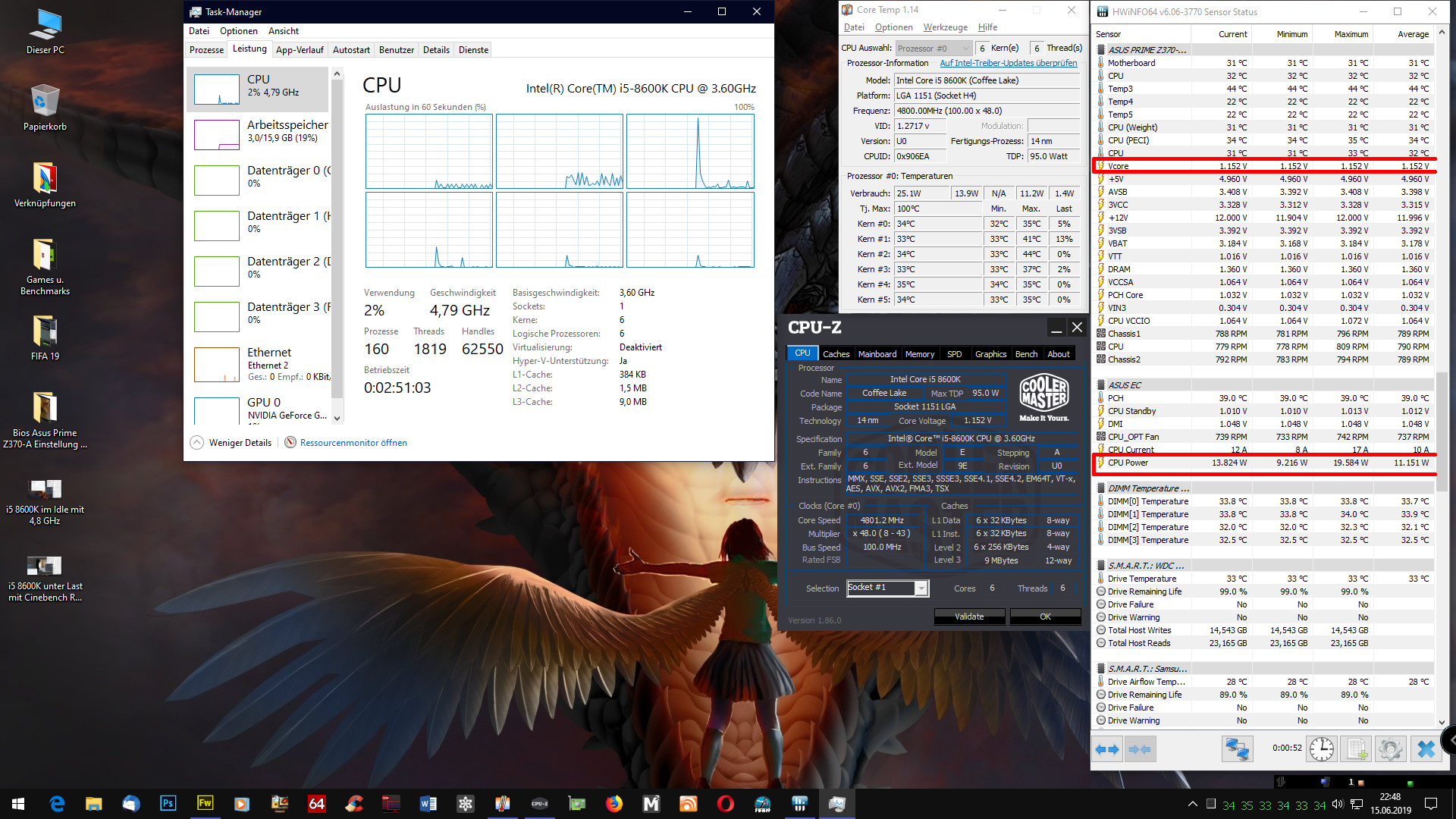Viewport: 1456px width, 819px height.
Task: Reset HWiNFO timer via clock icon
Action: click(x=1321, y=749)
